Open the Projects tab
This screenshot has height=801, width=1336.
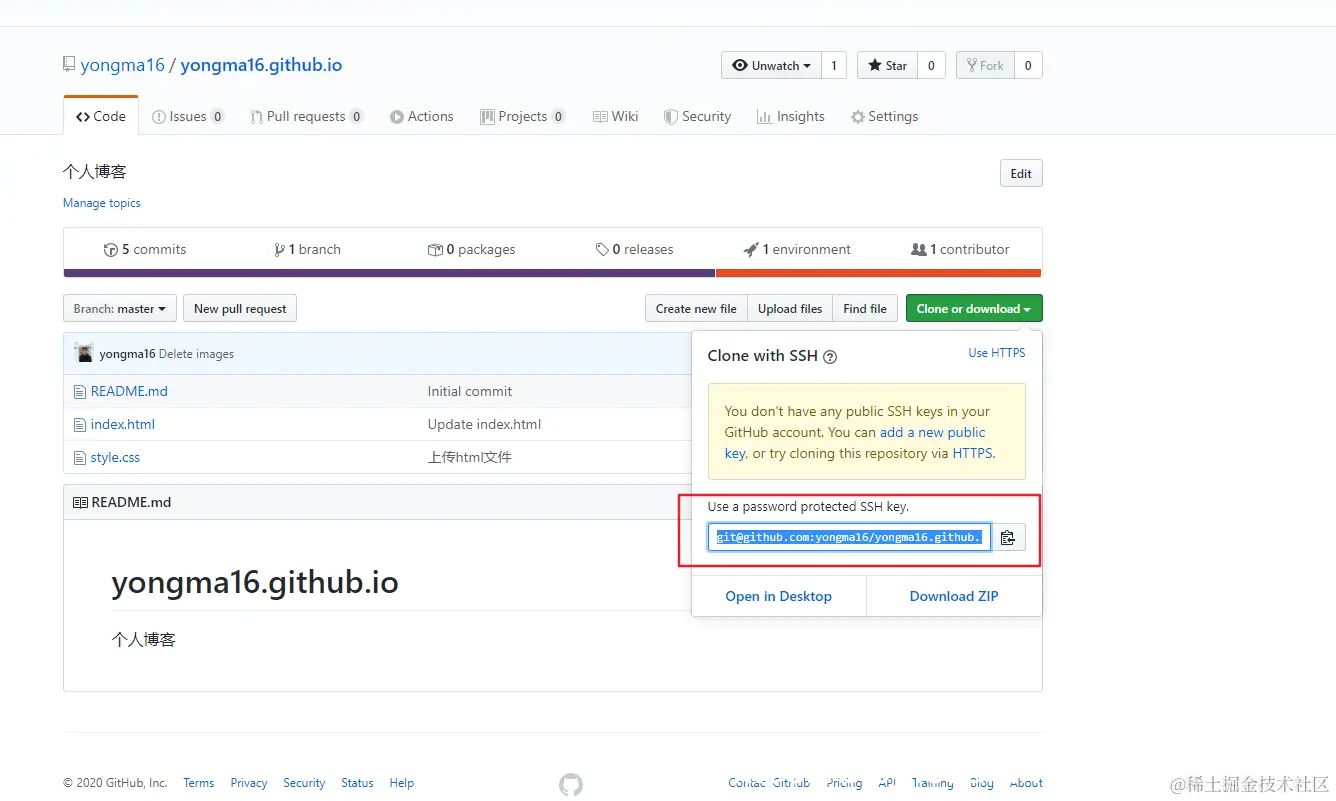click(x=523, y=116)
